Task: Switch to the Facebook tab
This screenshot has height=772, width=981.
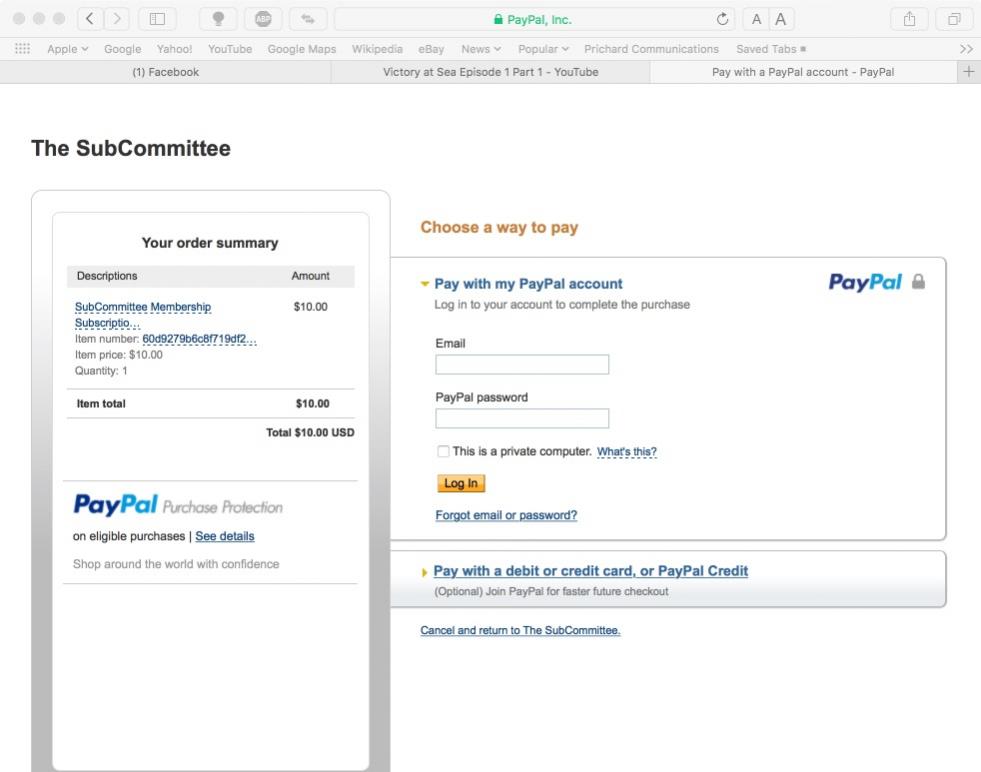Action: [x=165, y=72]
